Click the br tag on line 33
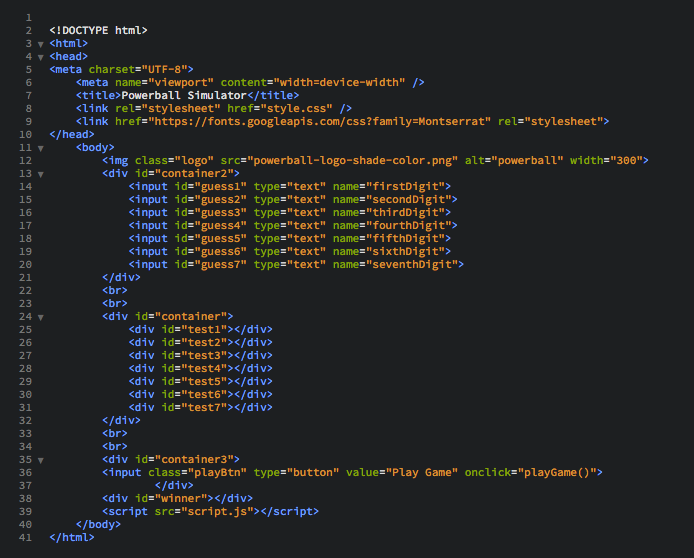Screen dimensions: 694x558 coord(115,434)
